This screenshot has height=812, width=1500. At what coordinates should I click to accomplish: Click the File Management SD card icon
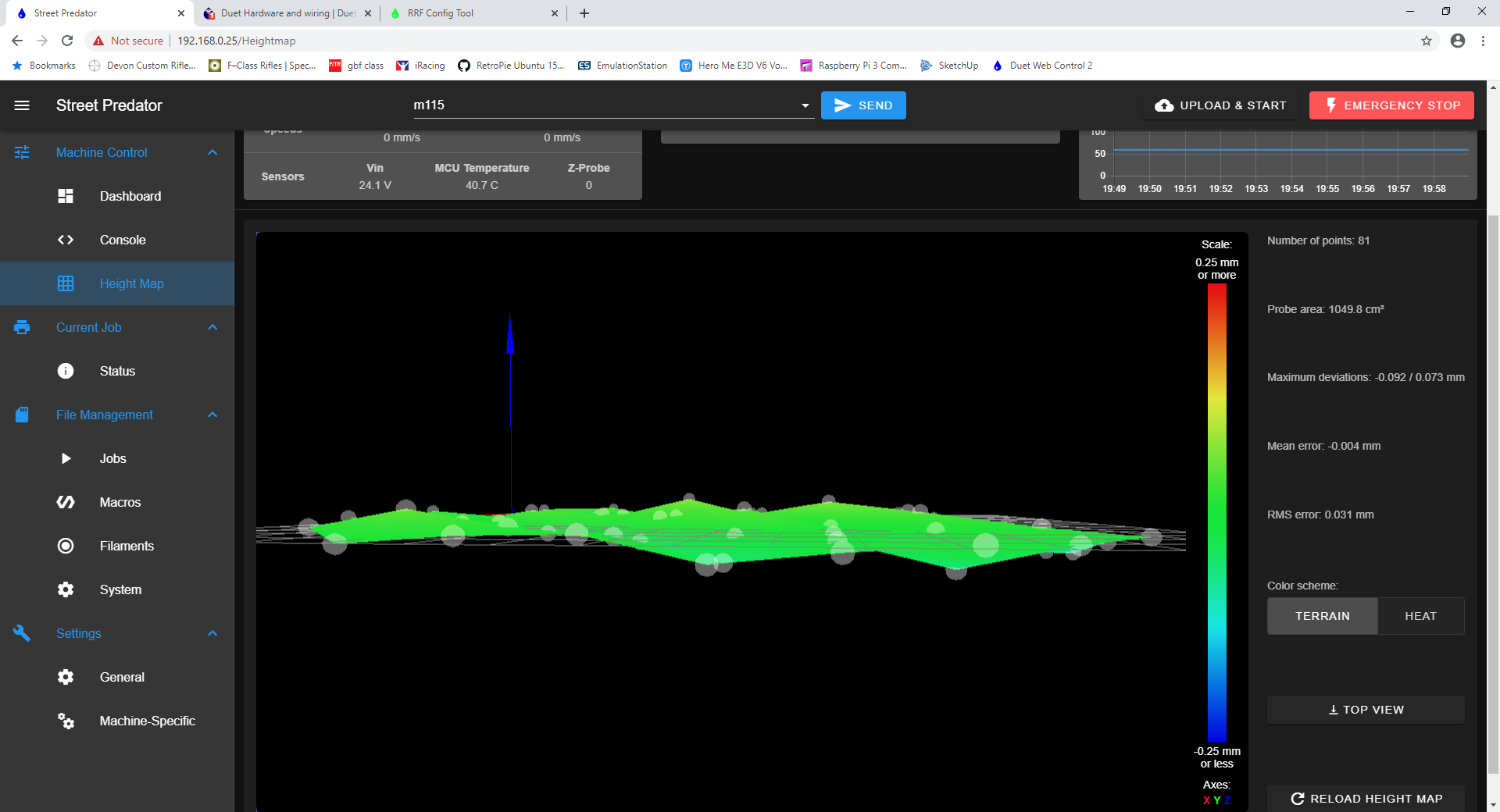(22, 415)
